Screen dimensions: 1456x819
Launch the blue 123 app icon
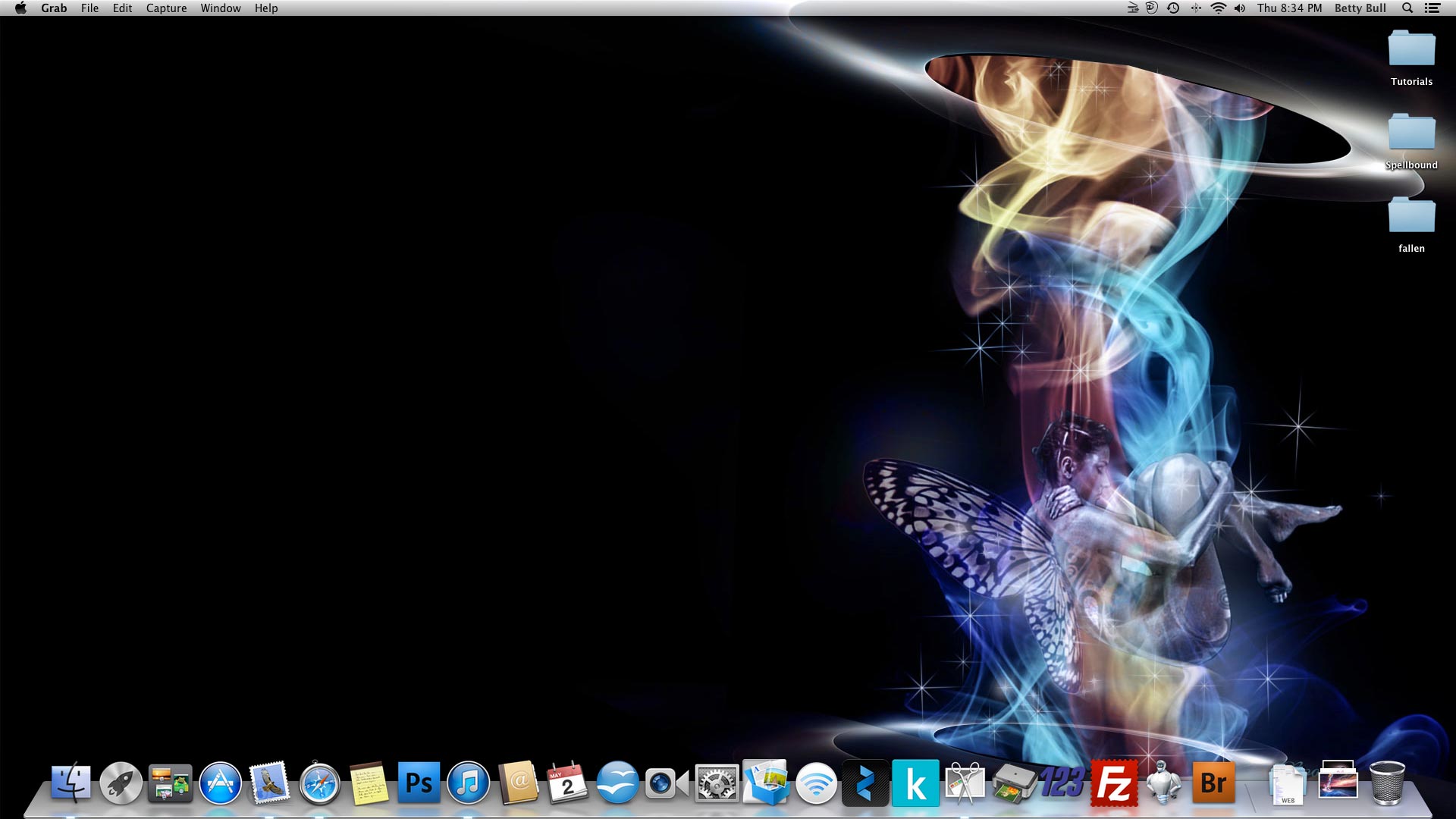(x=1062, y=781)
